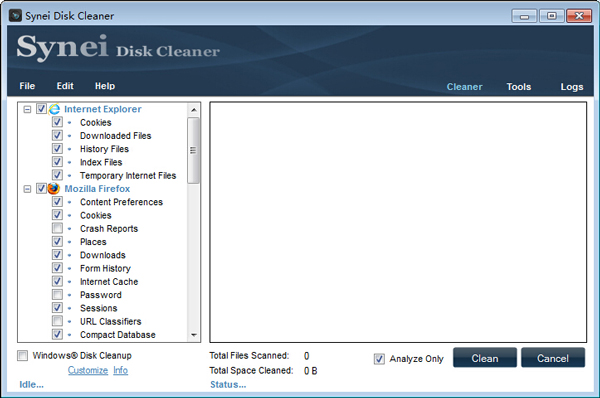Uncheck Temporary Internet Files checkbox

point(57,175)
